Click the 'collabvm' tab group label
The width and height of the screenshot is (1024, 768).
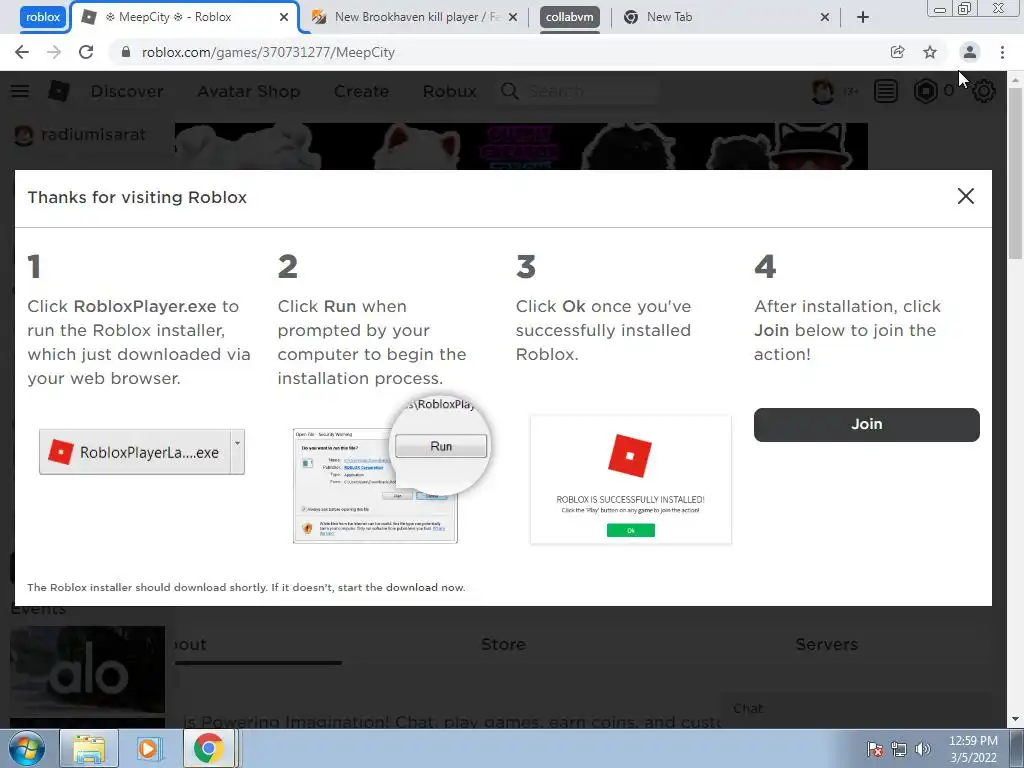[569, 17]
